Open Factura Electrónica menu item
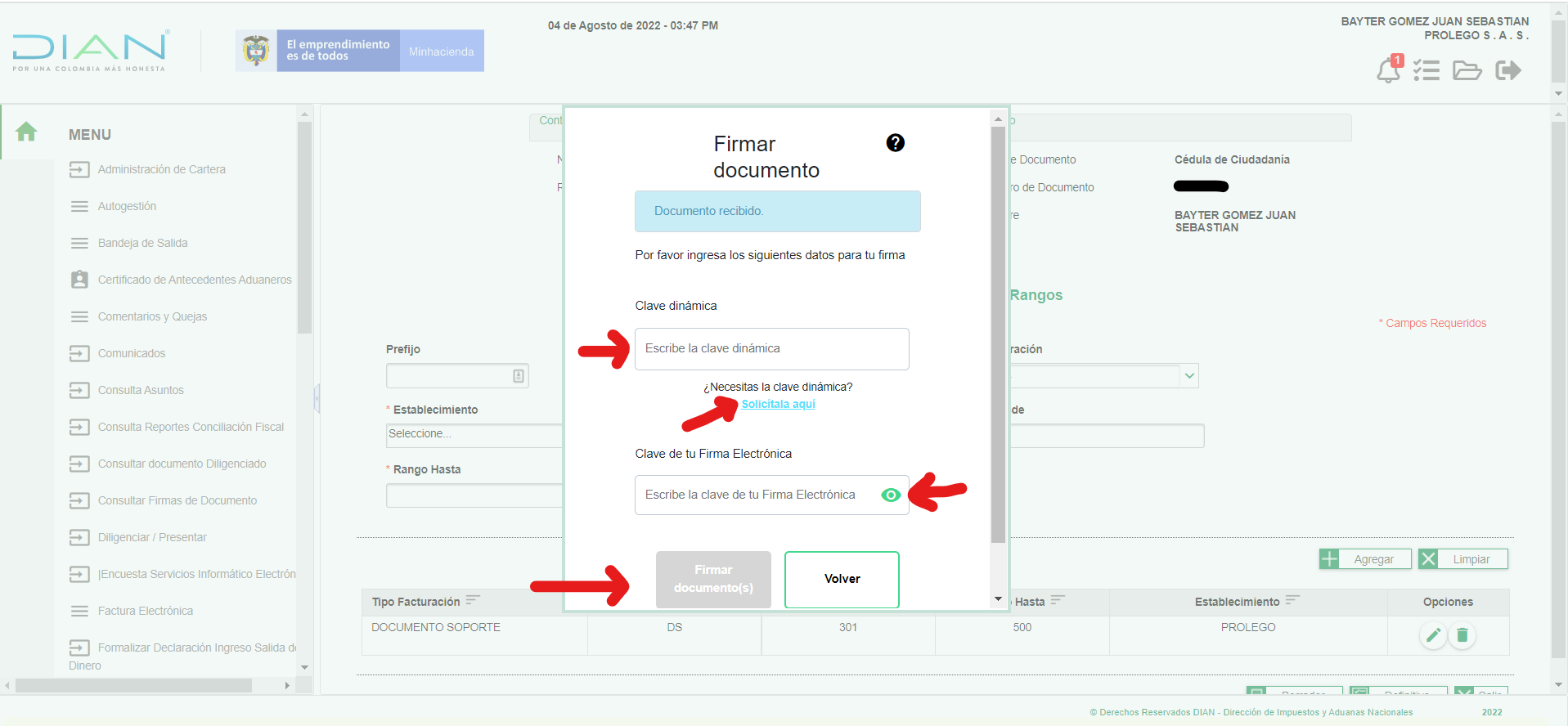 (146, 611)
